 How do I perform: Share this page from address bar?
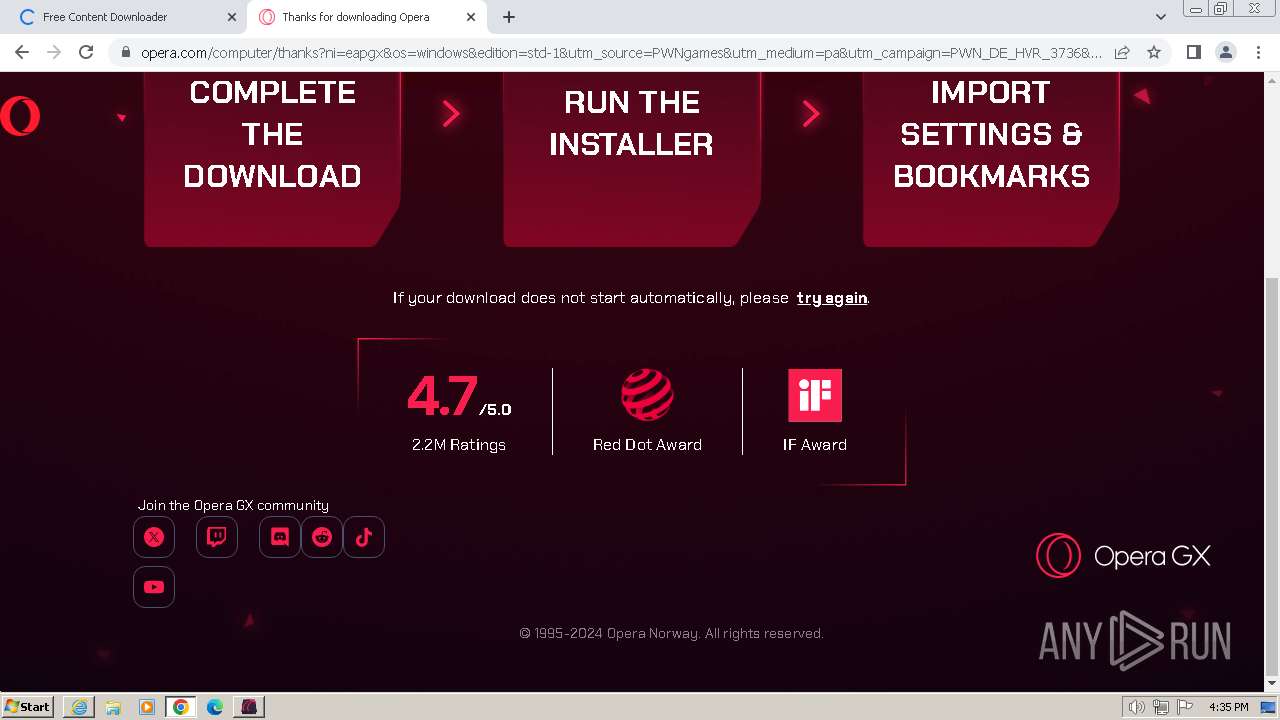coord(1122,52)
